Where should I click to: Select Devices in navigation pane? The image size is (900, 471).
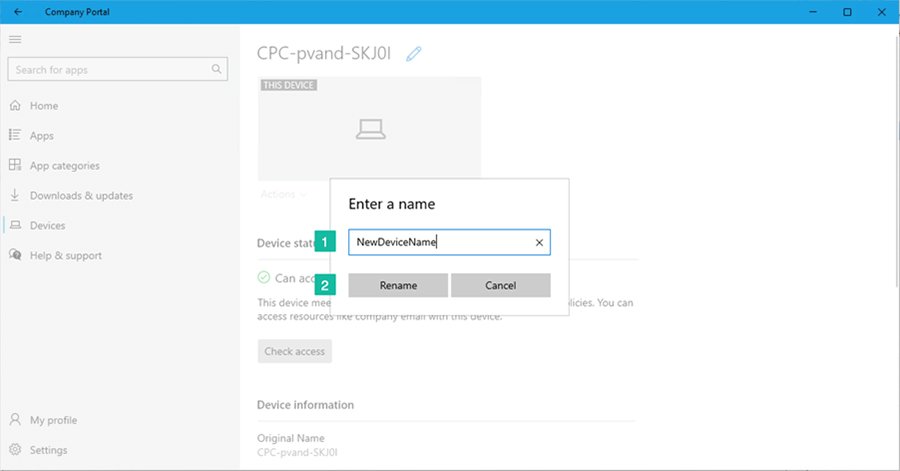coord(47,226)
